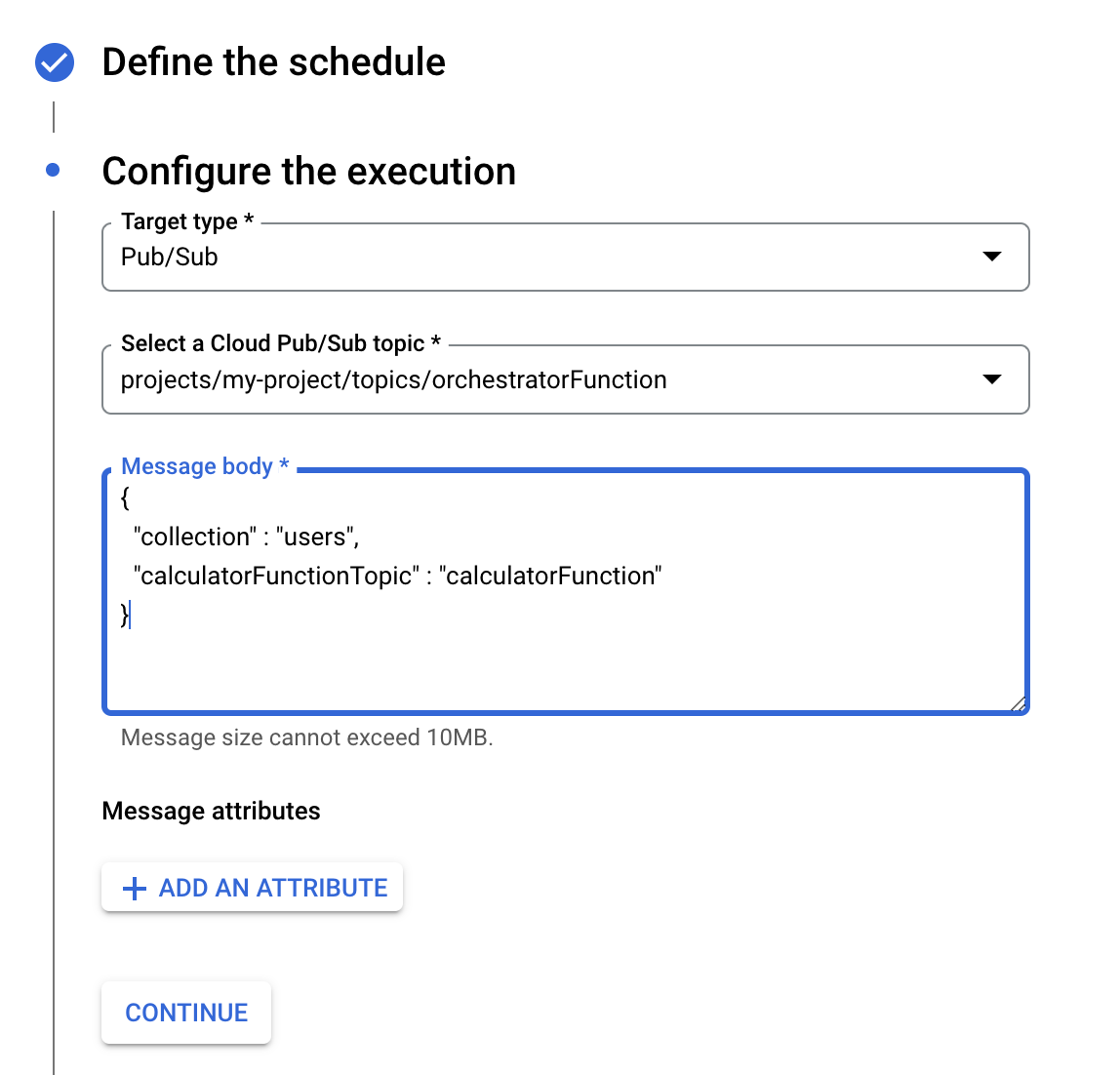Click the completed step checkmark icon
This screenshot has width=1120, height=1075.
pos(55,62)
